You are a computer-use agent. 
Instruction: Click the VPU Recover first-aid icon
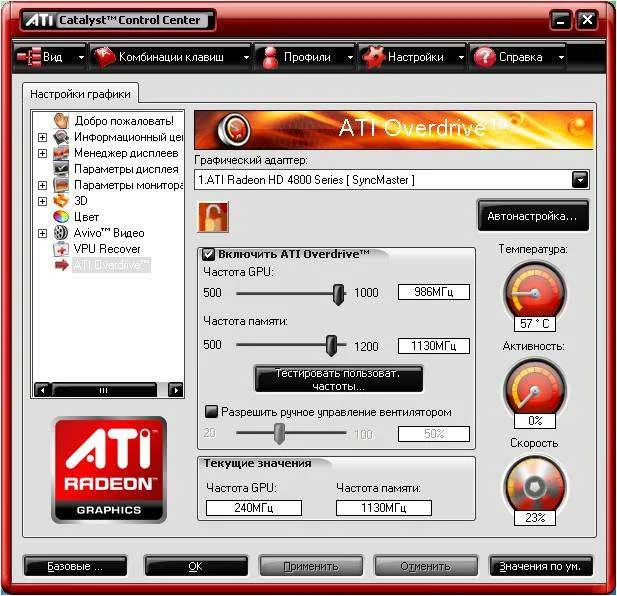tap(61, 249)
